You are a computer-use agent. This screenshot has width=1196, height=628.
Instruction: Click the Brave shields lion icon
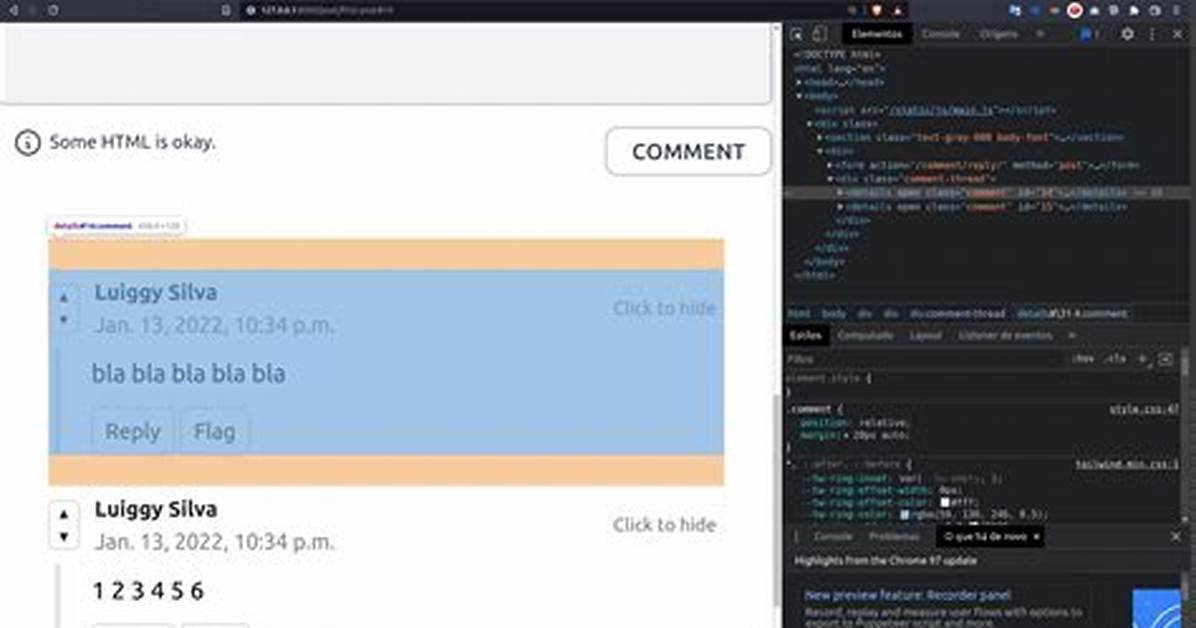(x=876, y=11)
